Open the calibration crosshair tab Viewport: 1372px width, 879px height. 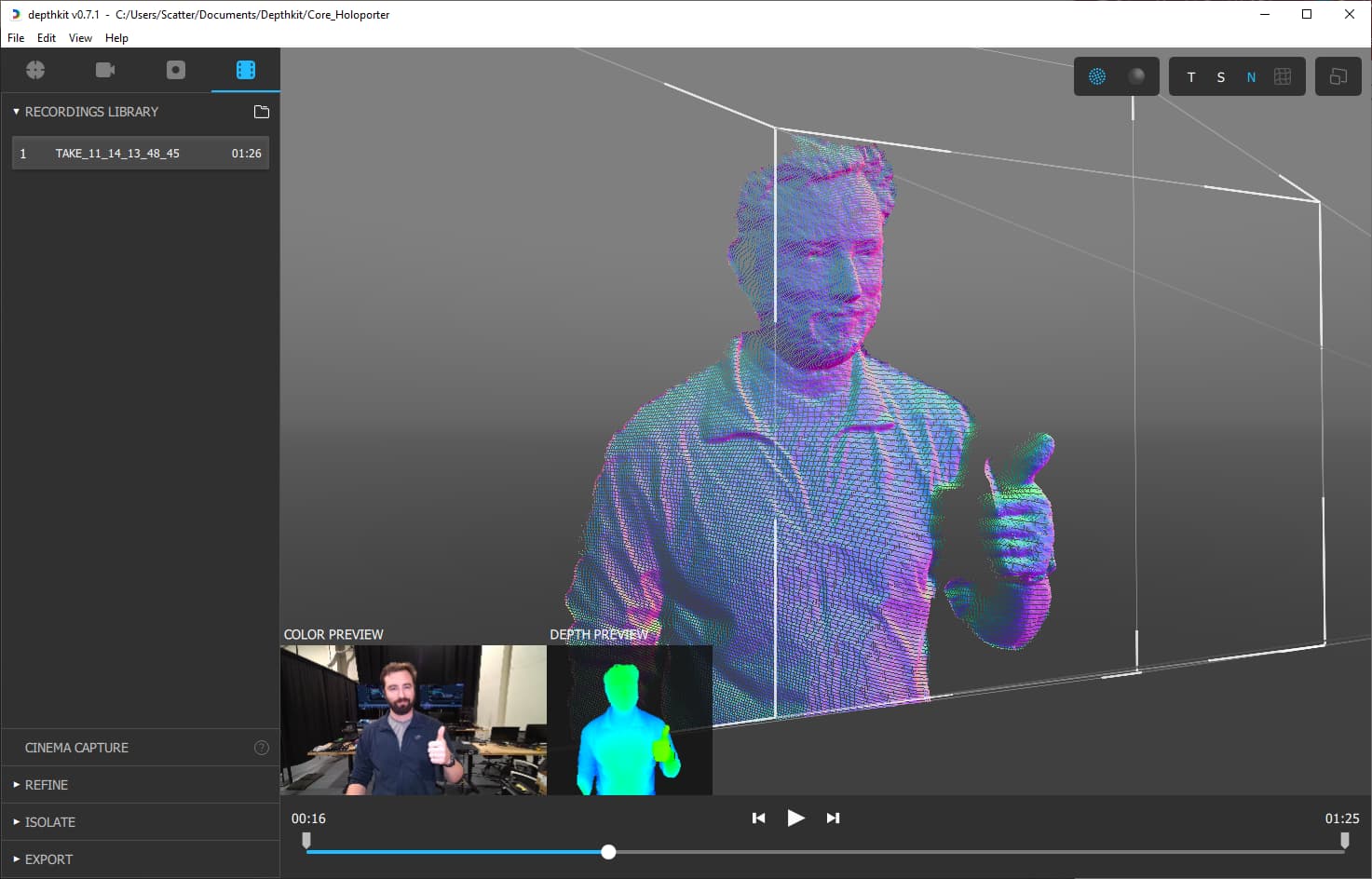[x=35, y=70]
